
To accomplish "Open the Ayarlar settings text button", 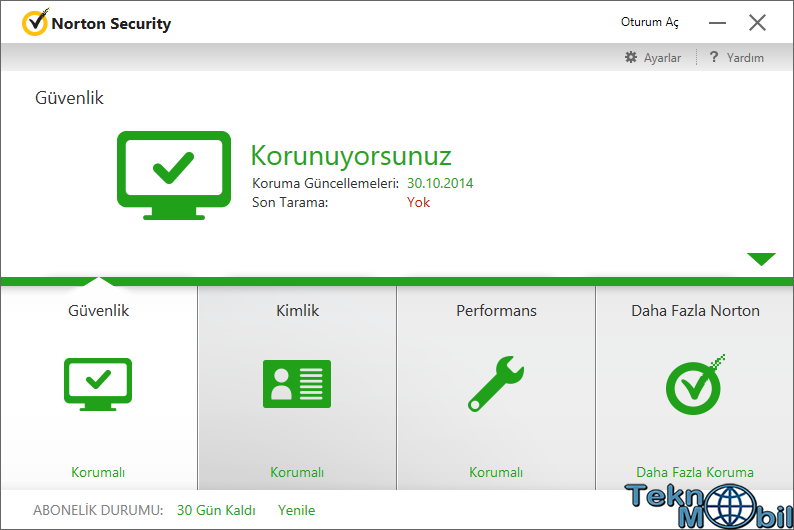I will click(662, 58).
